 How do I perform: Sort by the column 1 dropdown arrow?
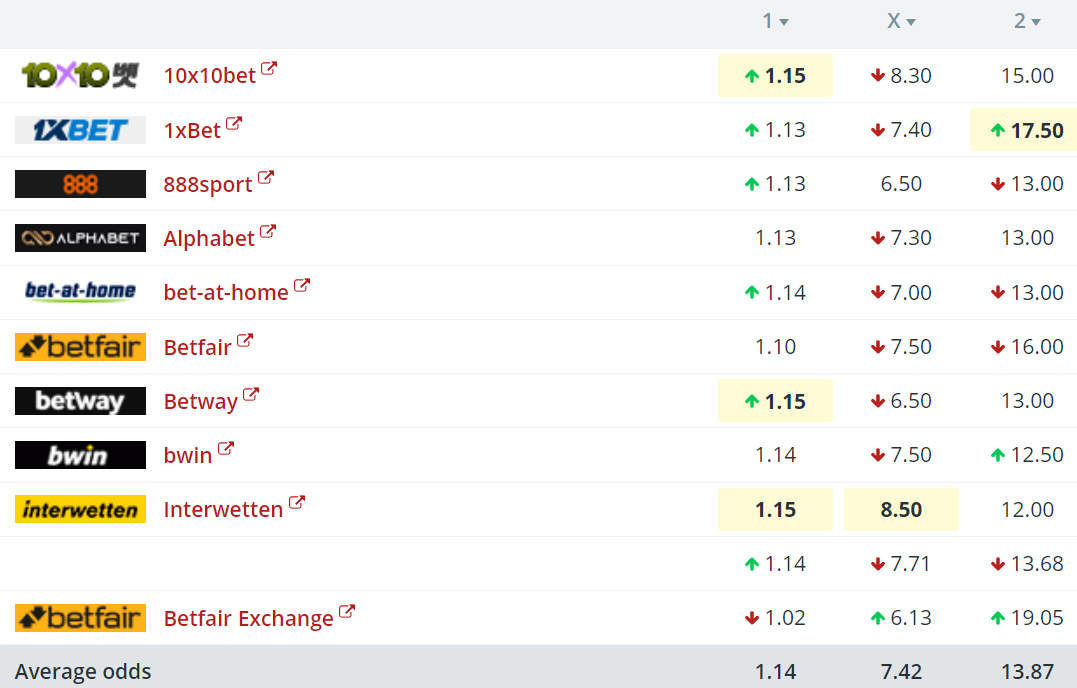tap(784, 22)
